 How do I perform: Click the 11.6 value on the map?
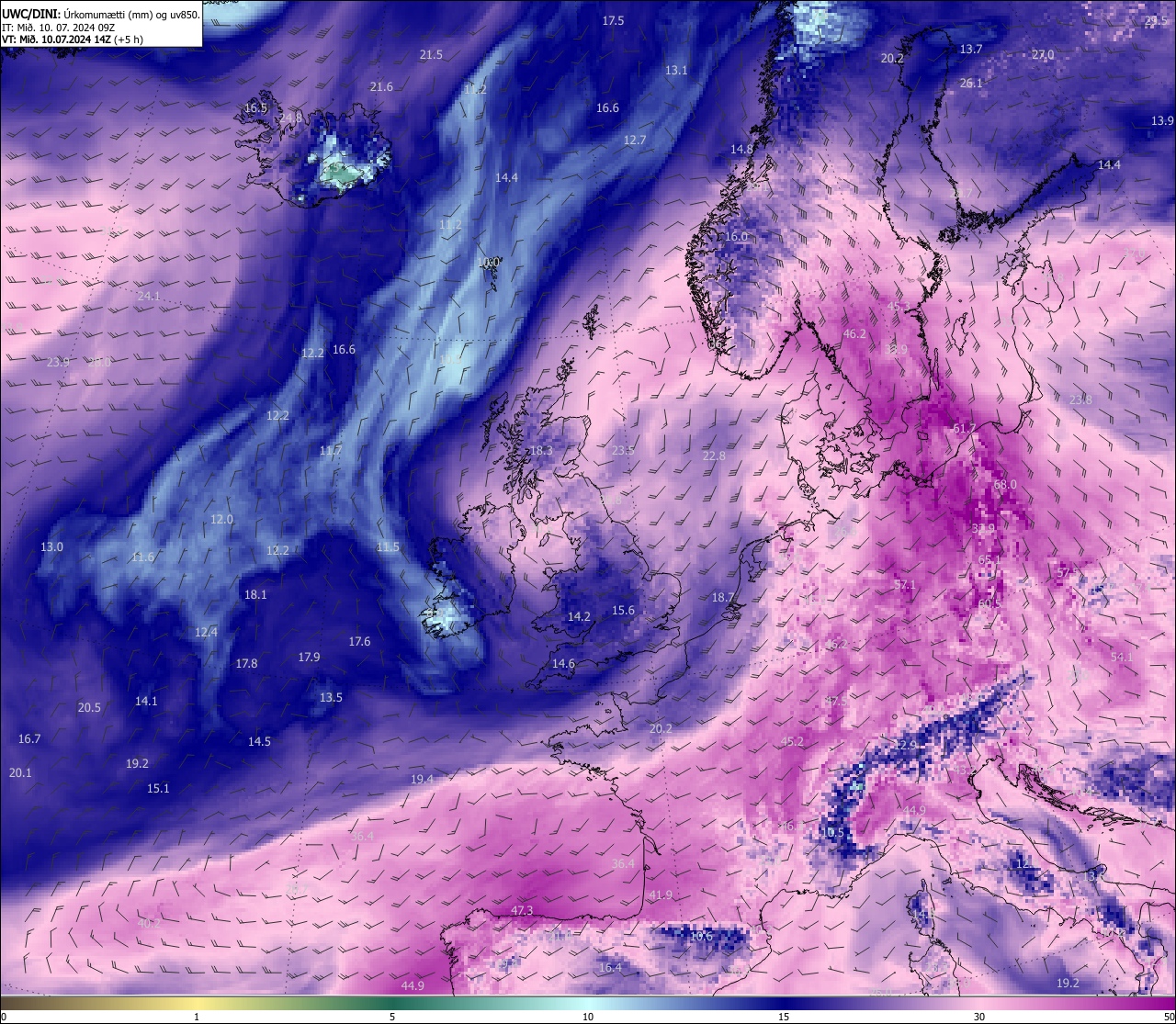142,557
